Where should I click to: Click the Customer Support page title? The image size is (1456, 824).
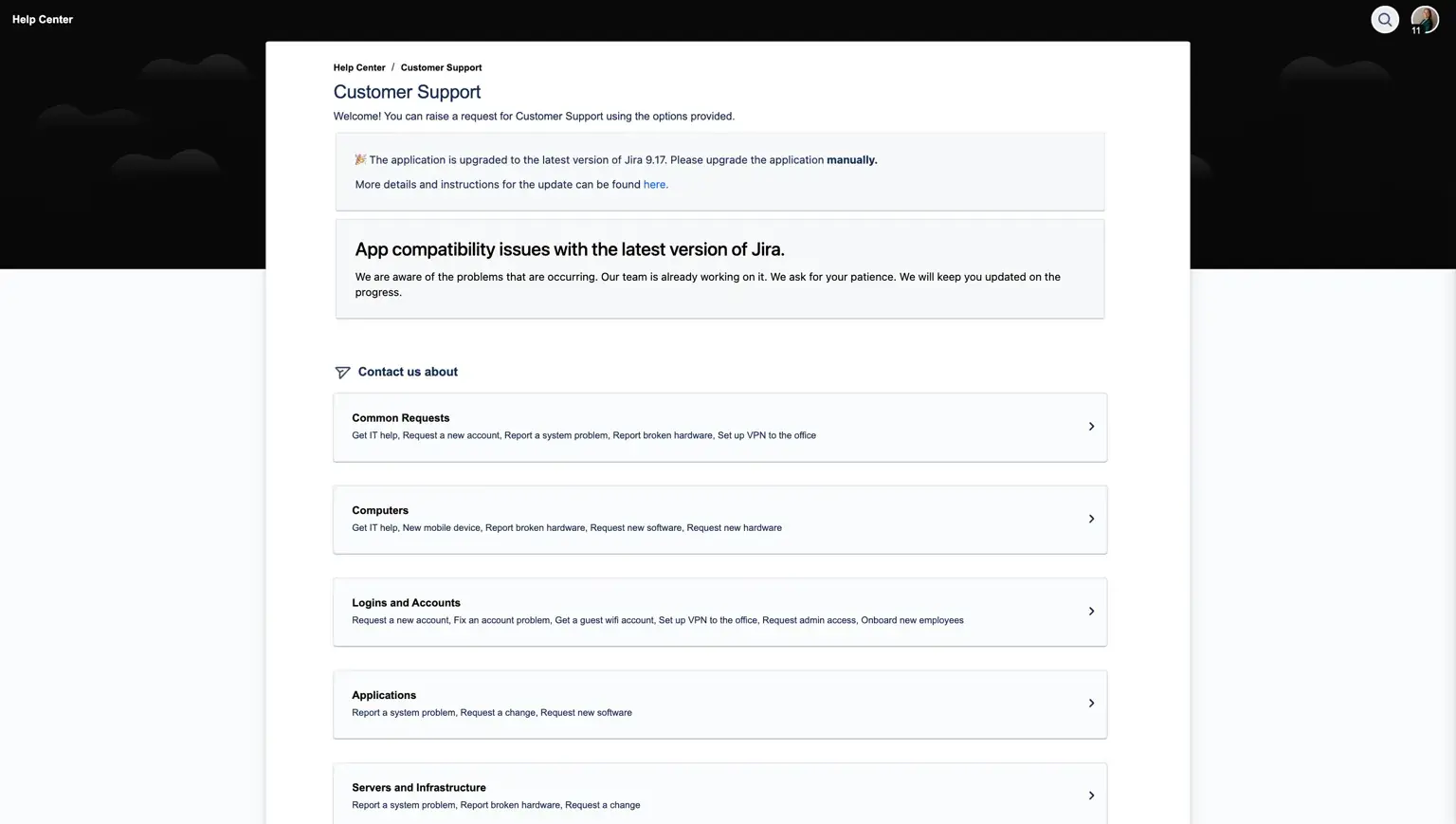[407, 92]
